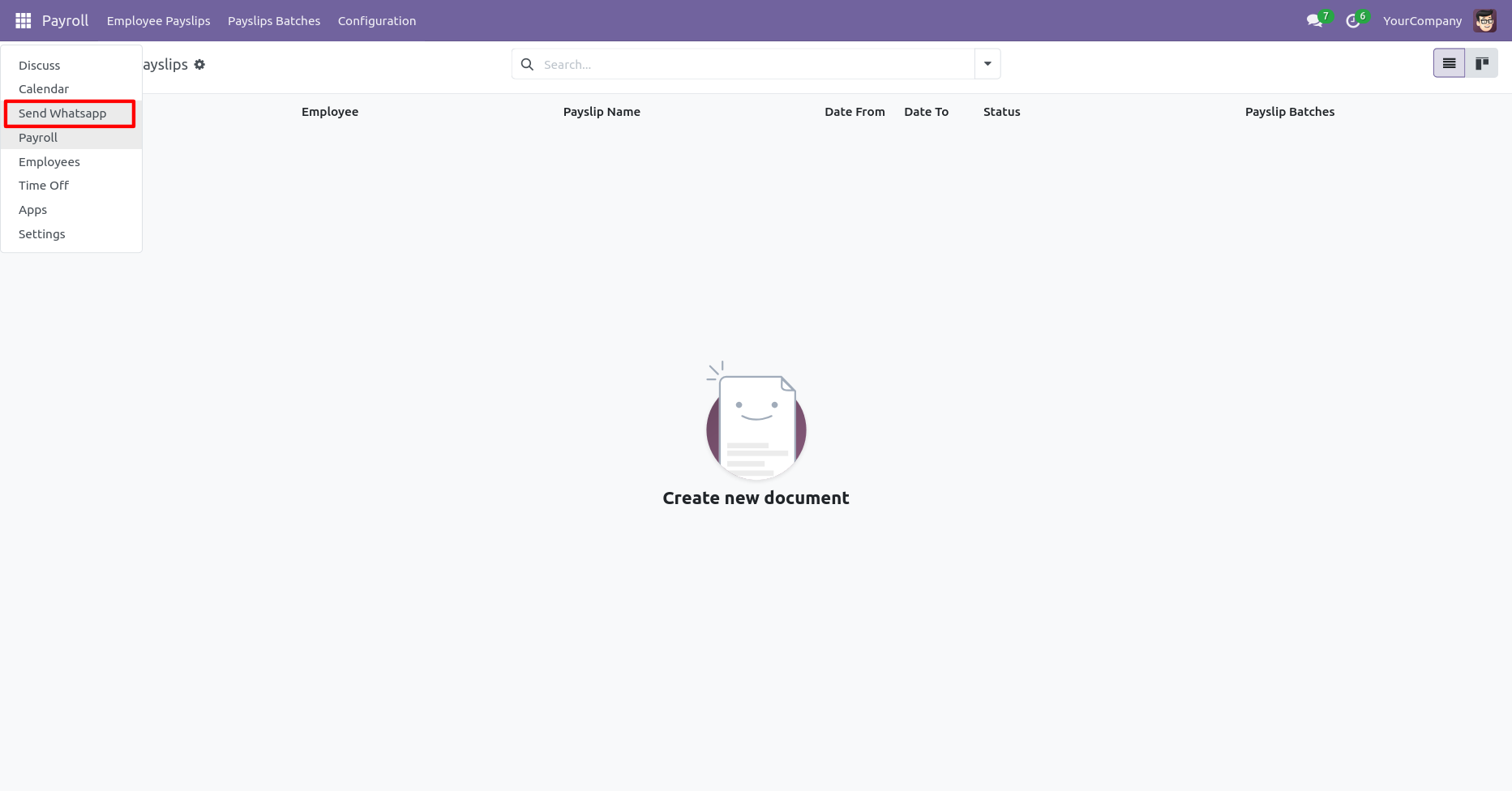Click the user avatar picture
The width and height of the screenshot is (1512, 791).
click(x=1485, y=20)
